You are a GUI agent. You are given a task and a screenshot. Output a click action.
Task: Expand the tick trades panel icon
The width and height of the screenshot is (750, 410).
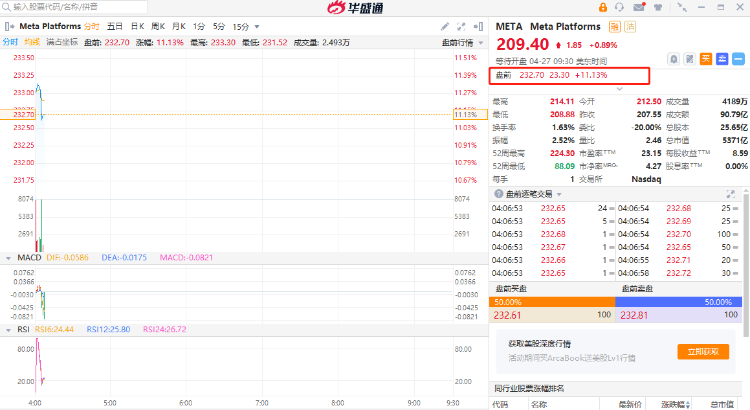730,194
